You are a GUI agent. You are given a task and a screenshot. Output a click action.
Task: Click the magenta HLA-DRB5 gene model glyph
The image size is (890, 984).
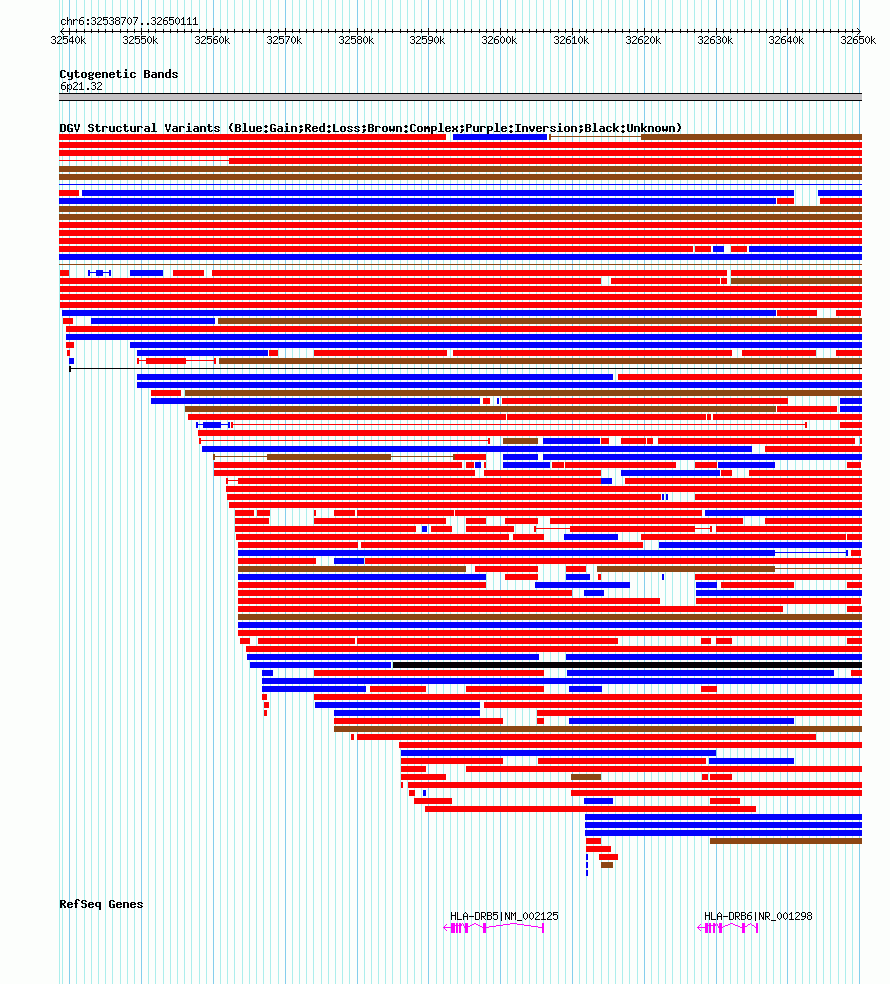pos(494,928)
